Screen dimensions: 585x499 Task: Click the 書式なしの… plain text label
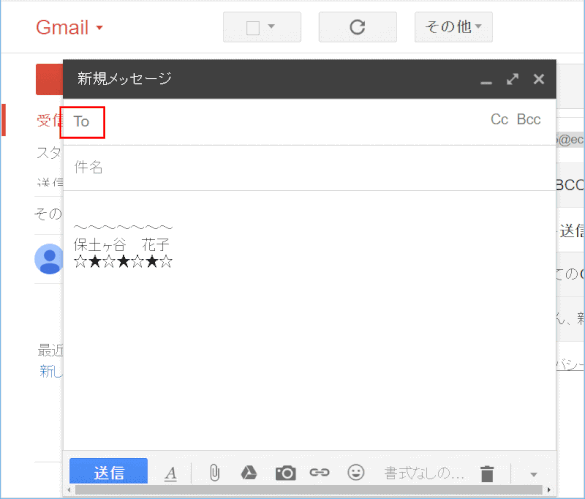(x=424, y=473)
